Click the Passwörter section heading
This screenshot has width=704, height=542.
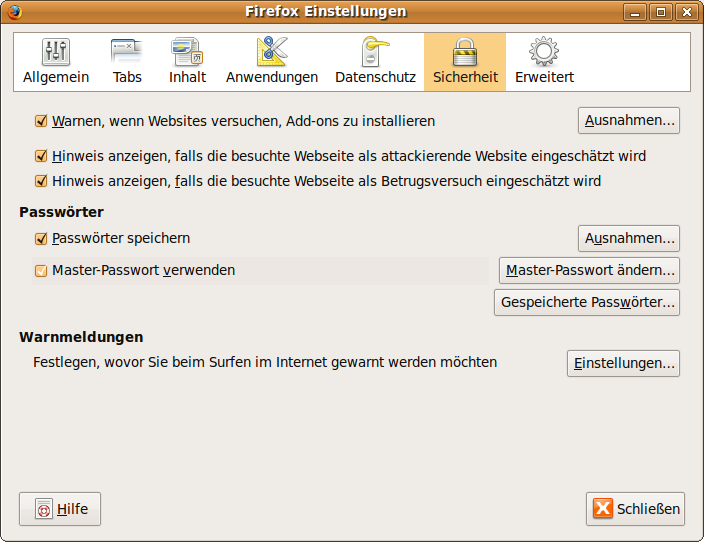coord(62,212)
